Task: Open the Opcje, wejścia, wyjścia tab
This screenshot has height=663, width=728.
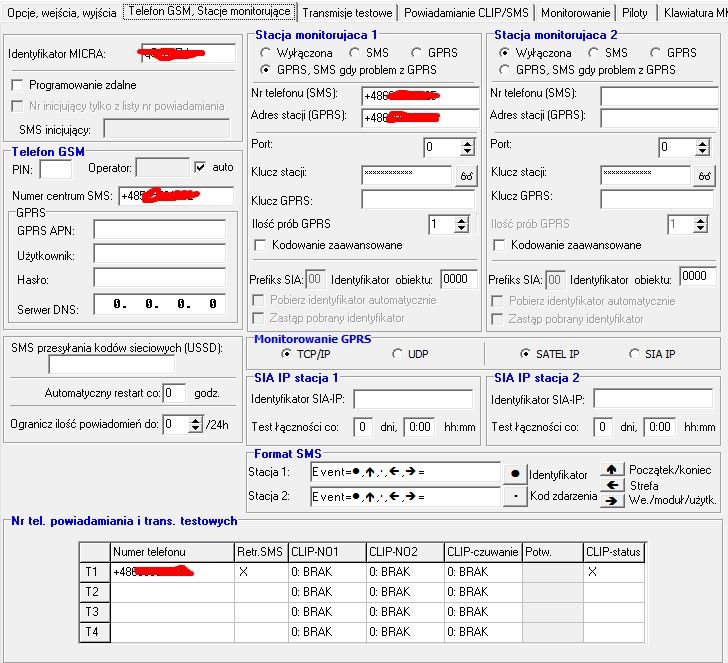Action: 61,13
